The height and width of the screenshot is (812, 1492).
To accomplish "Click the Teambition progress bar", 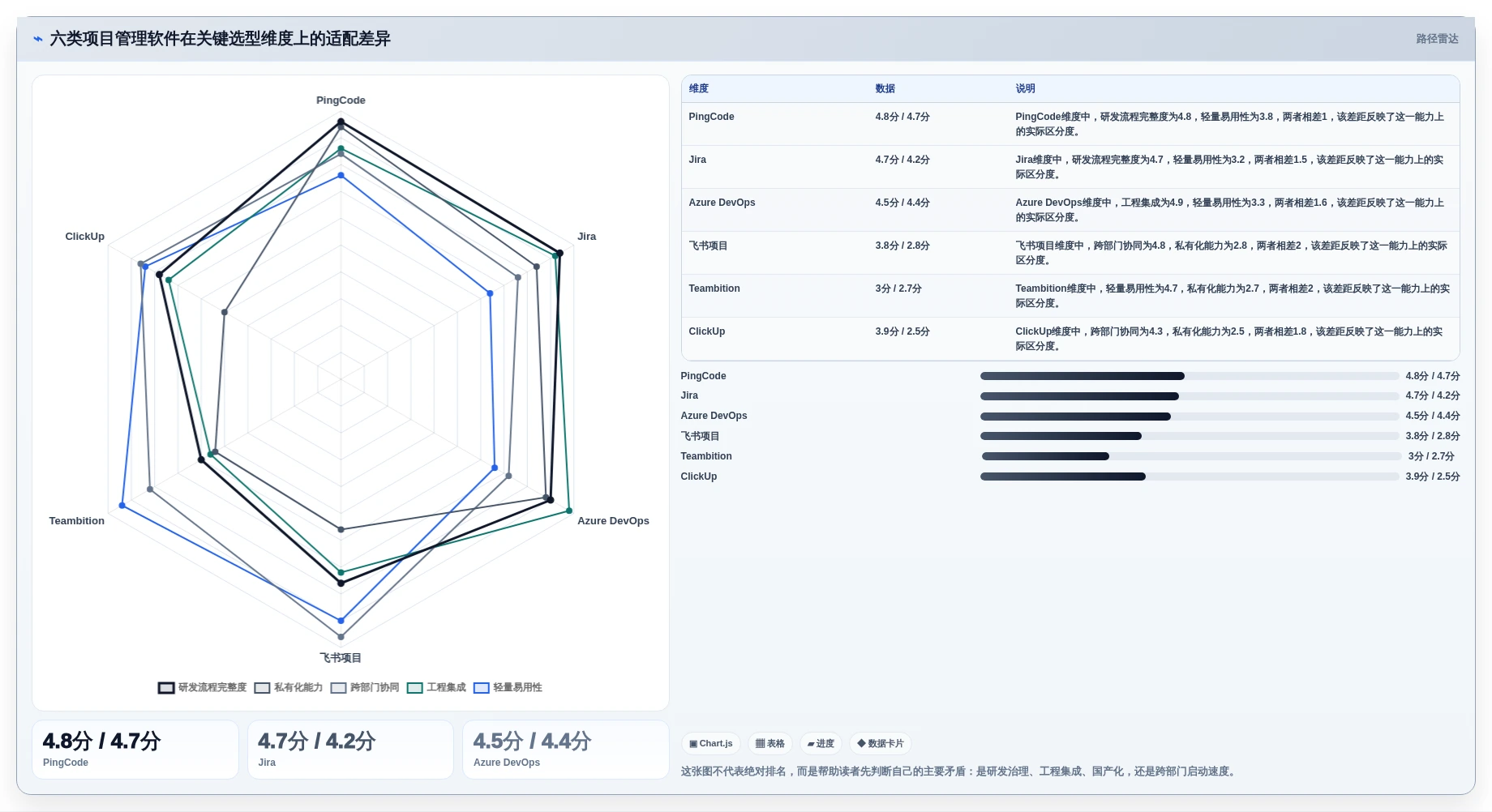I will click(x=1191, y=456).
